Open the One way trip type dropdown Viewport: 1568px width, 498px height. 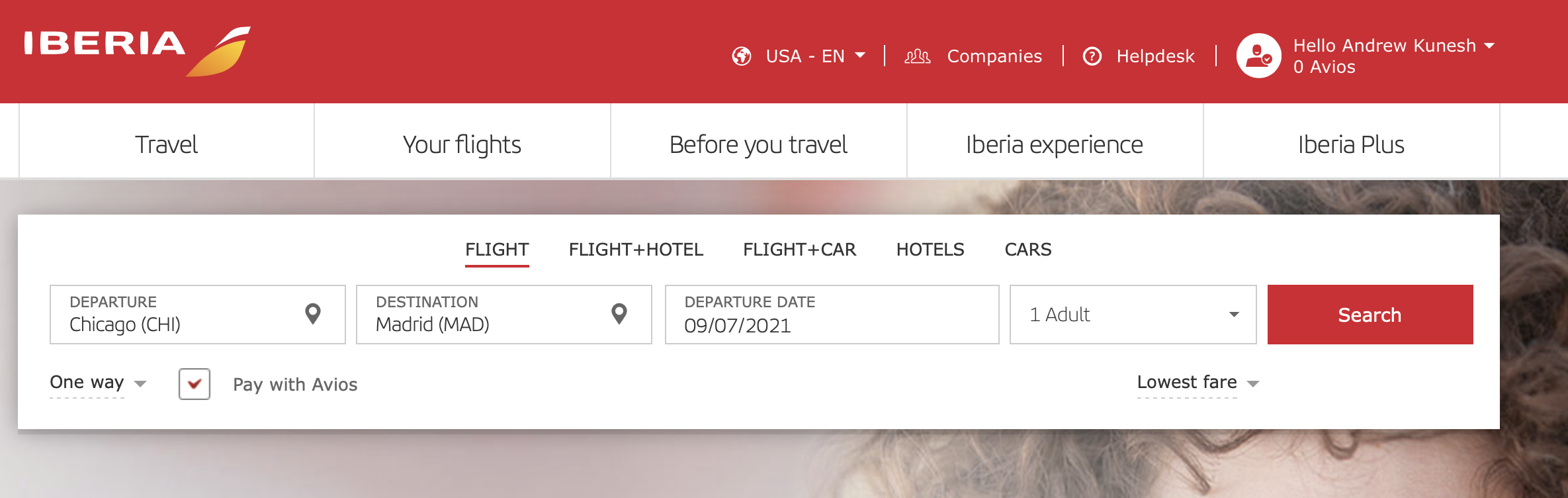click(x=97, y=382)
